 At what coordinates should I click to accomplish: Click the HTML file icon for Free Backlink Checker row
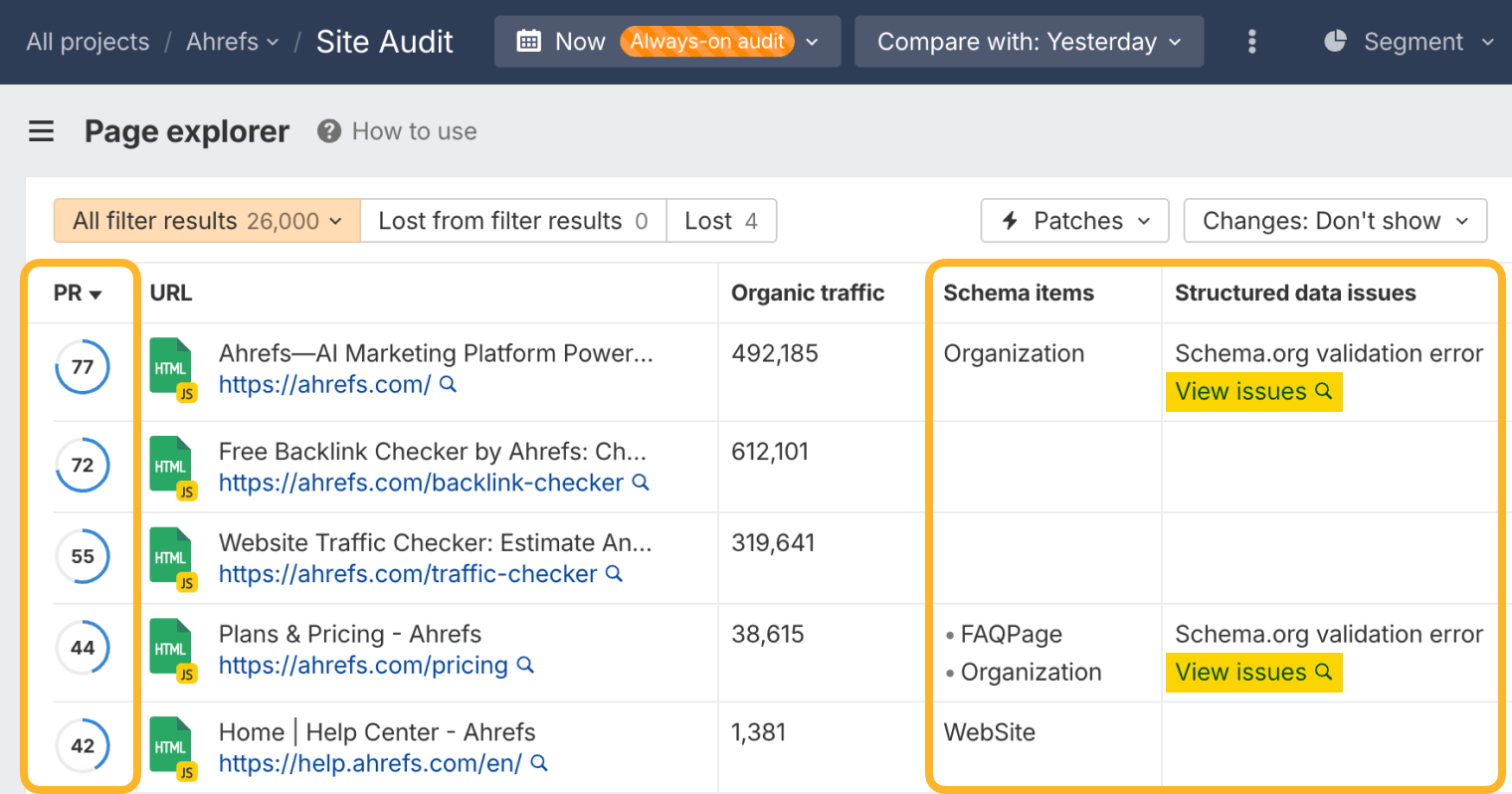[172, 468]
